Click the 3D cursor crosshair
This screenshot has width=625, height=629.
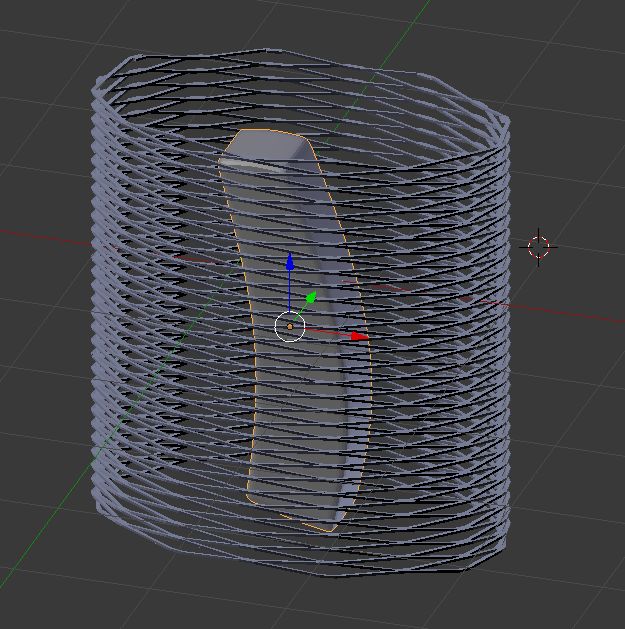pyautogui.click(x=538, y=247)
